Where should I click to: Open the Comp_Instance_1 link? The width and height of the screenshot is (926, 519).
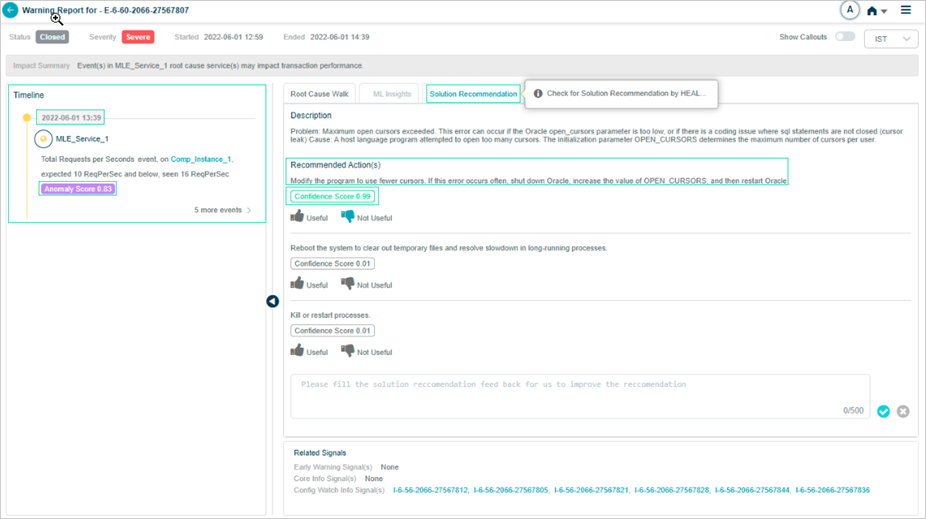coord(200,159)
